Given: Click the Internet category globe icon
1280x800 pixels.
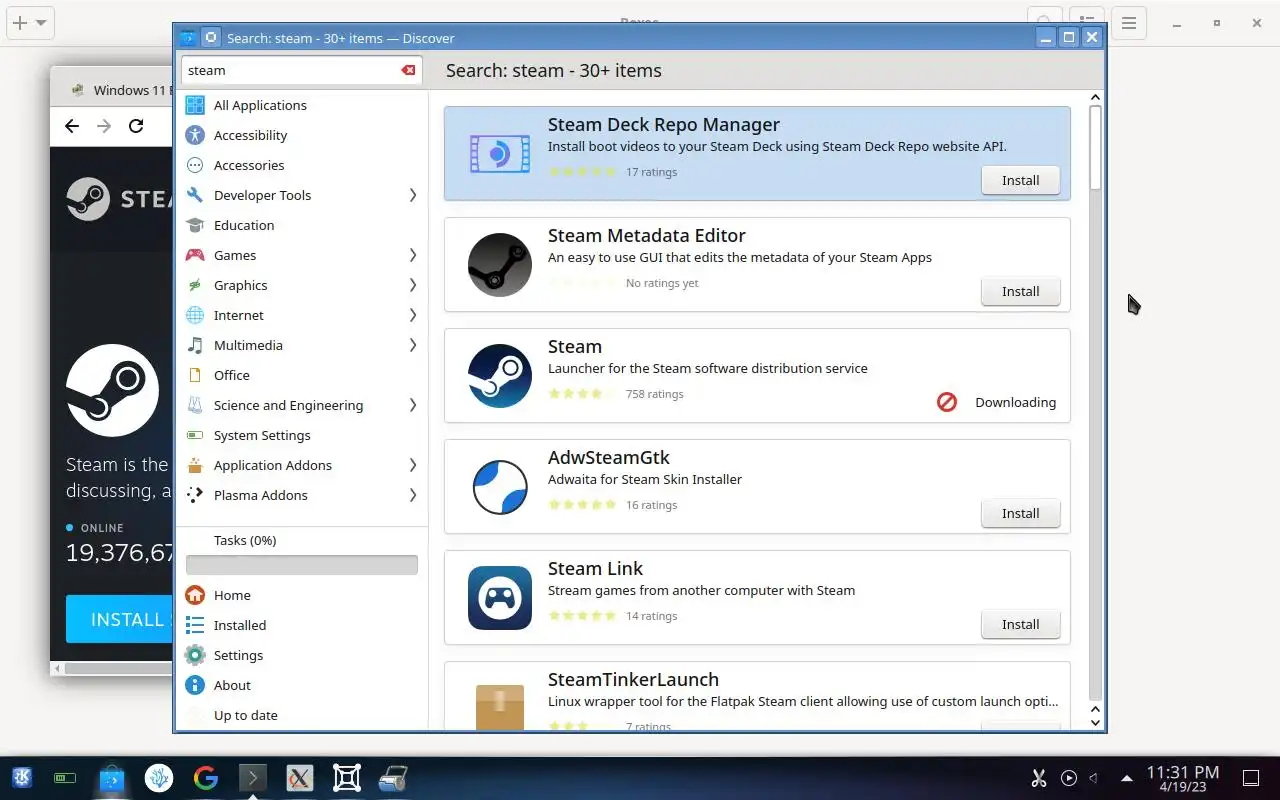Looking at the screenshot, I should coord(195,315).
